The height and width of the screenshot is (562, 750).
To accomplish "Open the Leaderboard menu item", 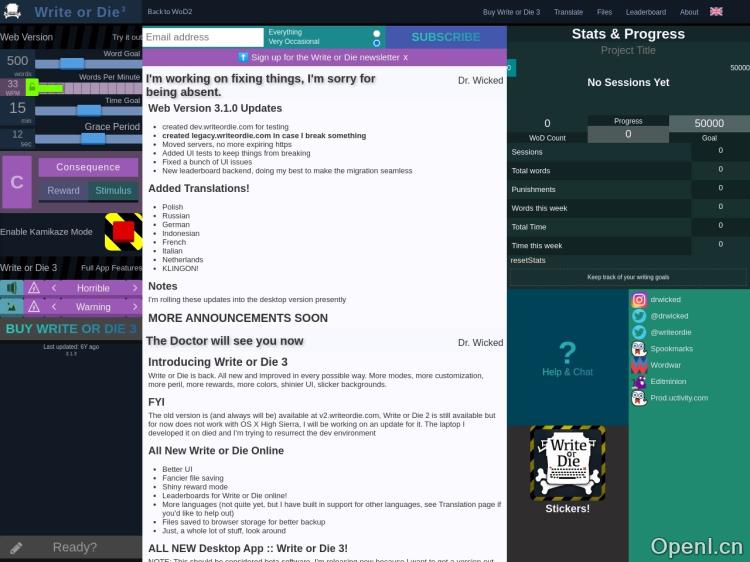I will 646,12.
